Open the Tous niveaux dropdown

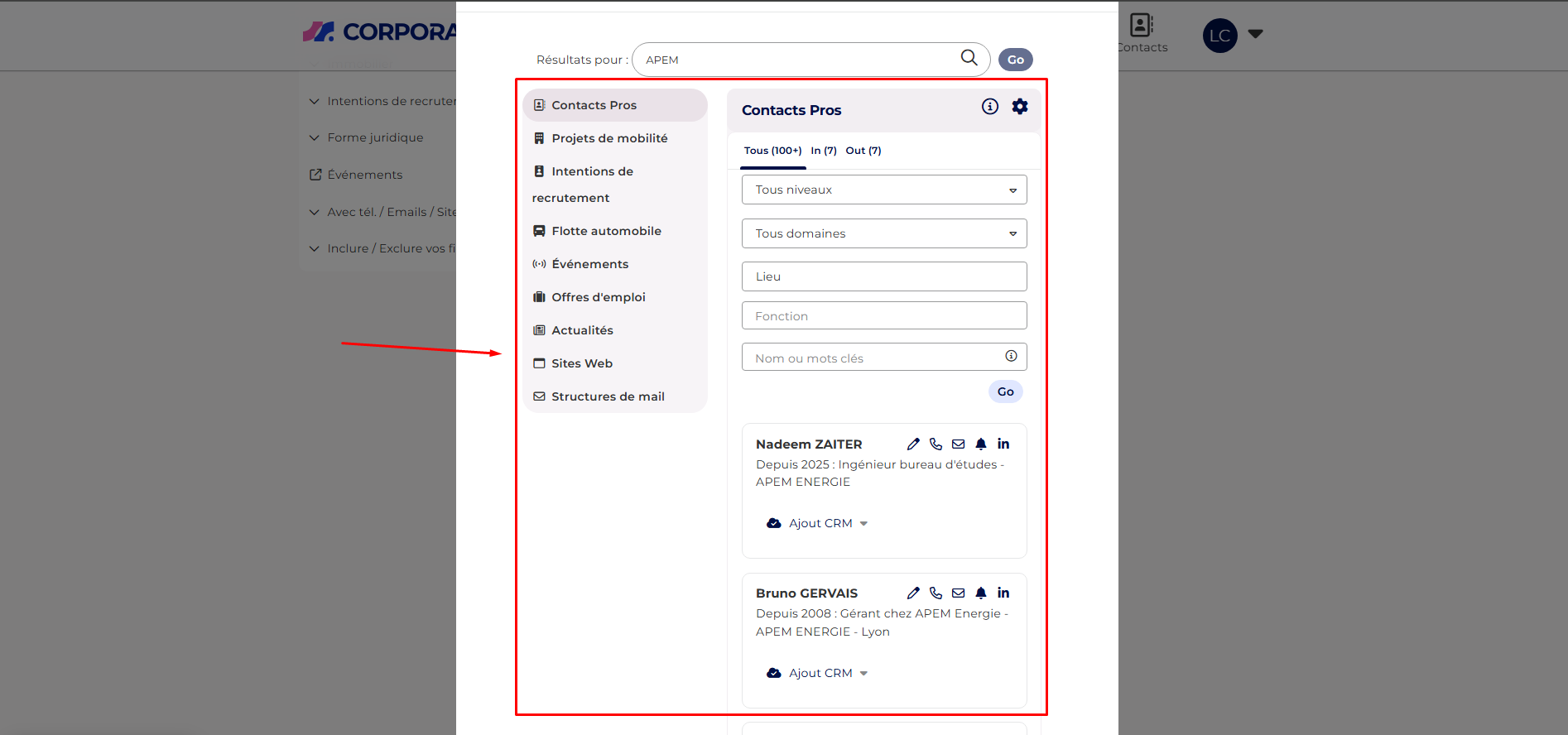tap(883, 190)
